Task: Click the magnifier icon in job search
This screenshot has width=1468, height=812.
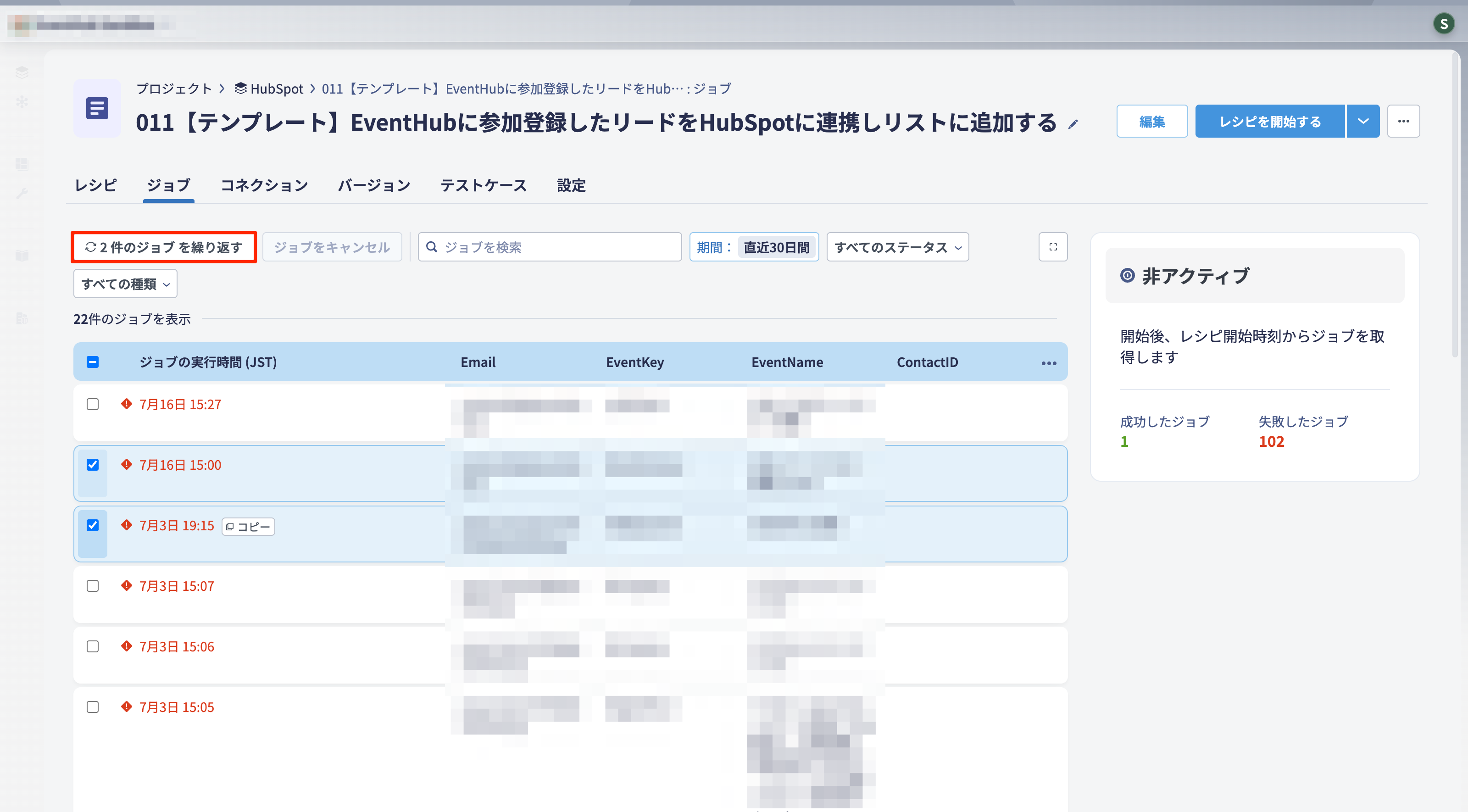Action: pyautogui.click(x=432, y=247)
